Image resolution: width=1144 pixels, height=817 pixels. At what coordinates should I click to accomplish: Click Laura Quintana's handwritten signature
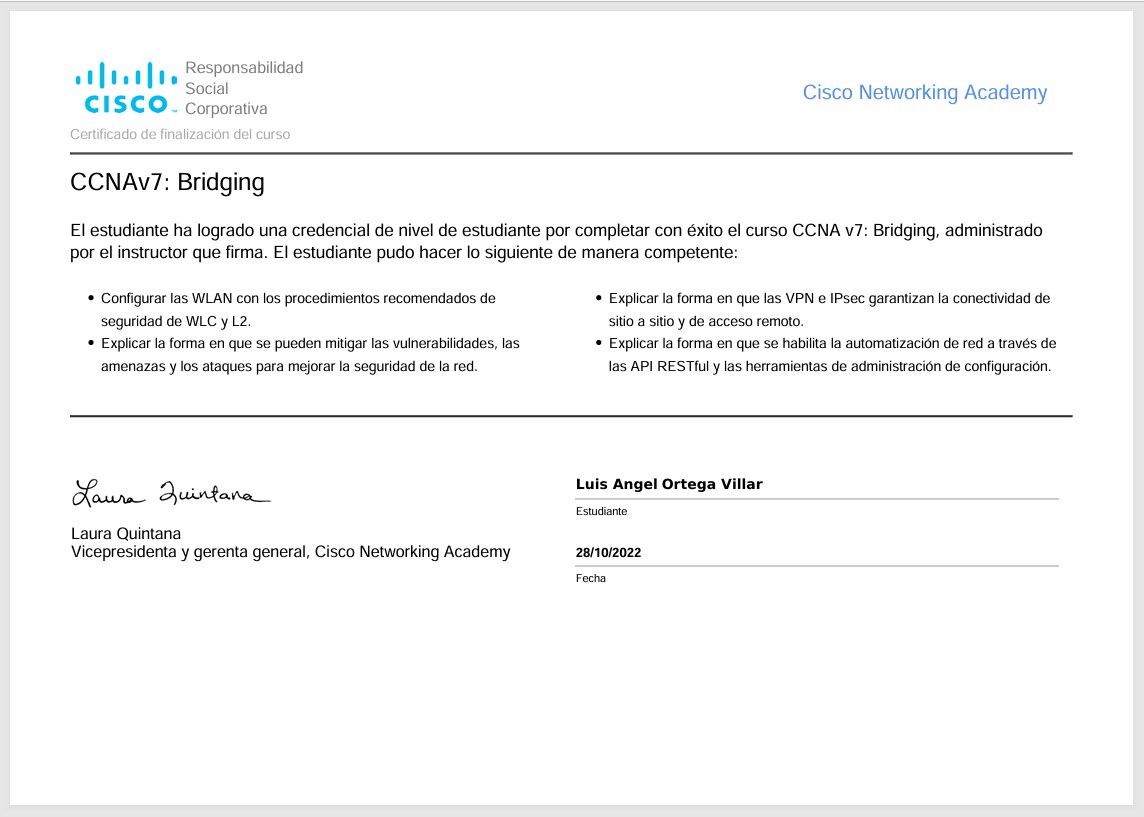(x=171, y=492)
